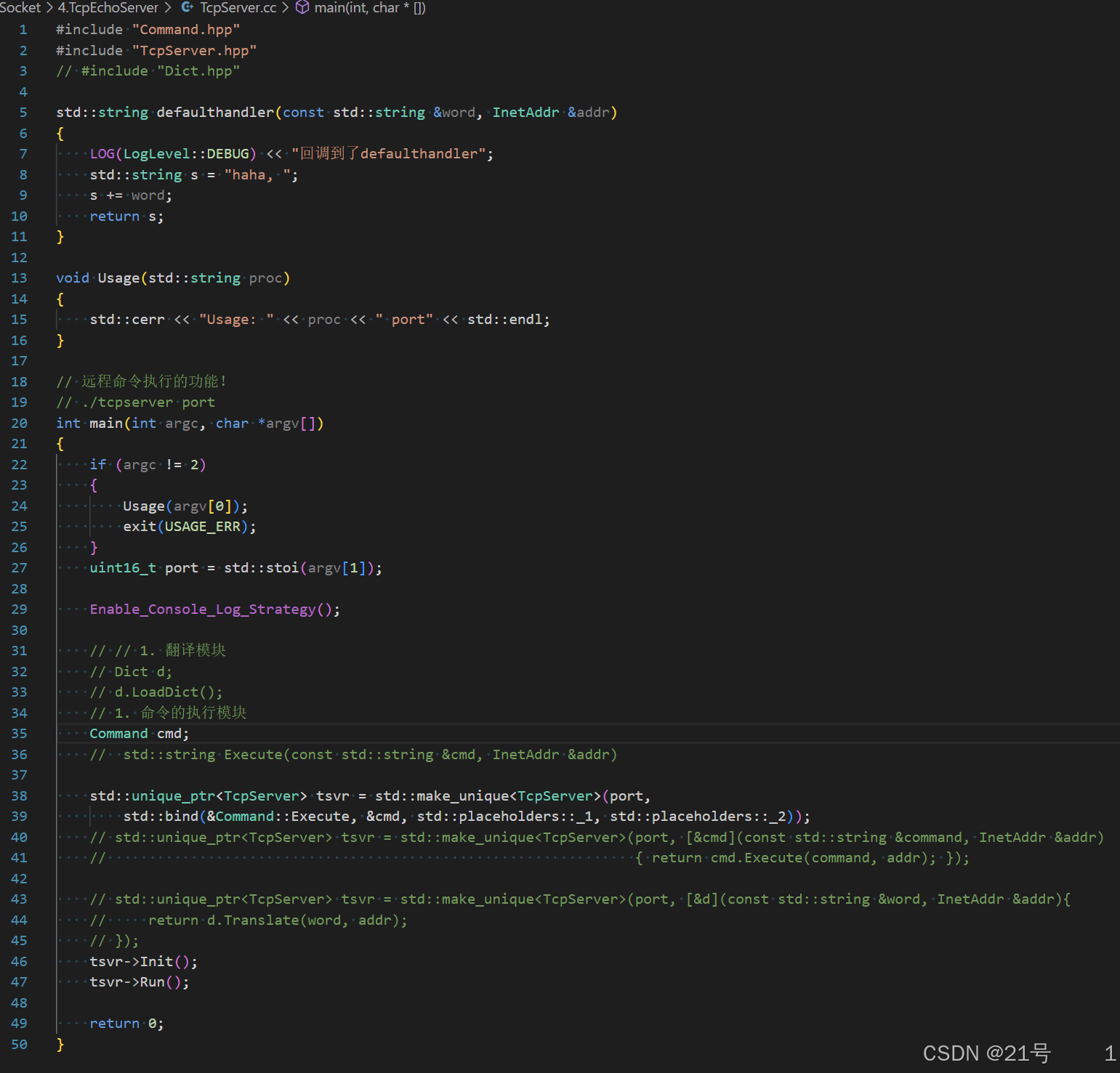The width and height of the screenshot is (1120, 1073).
Task: Click line number 20 in the gutter
Action: (20, 424)
